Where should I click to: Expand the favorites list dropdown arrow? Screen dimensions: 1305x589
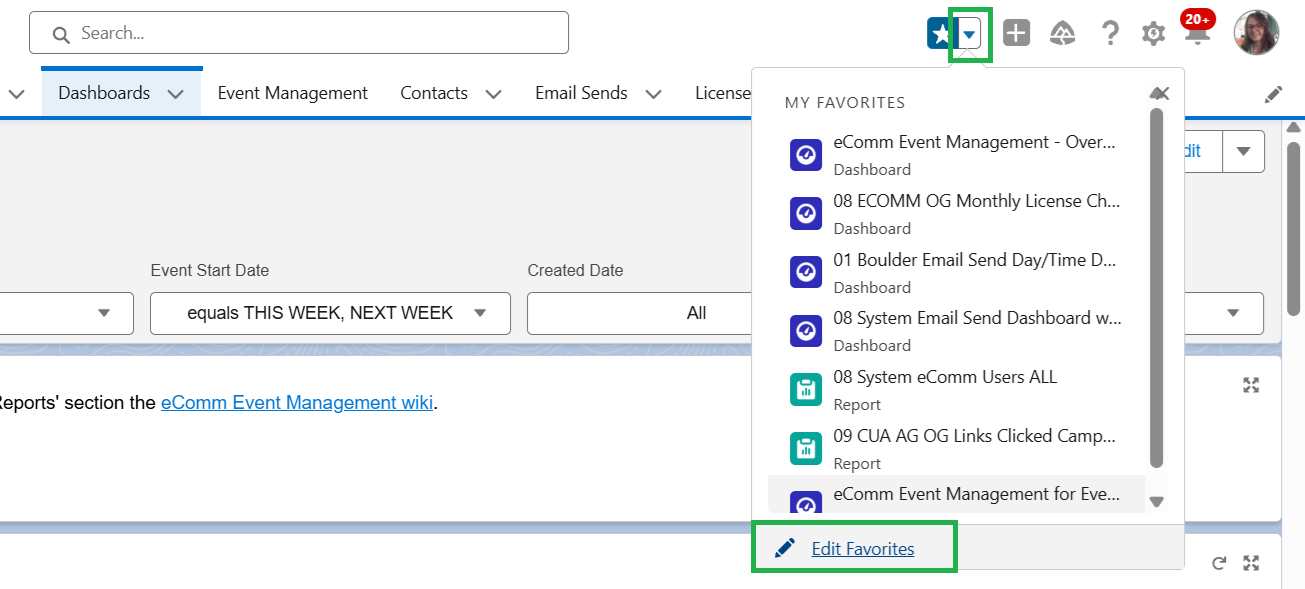coord(969,34)
